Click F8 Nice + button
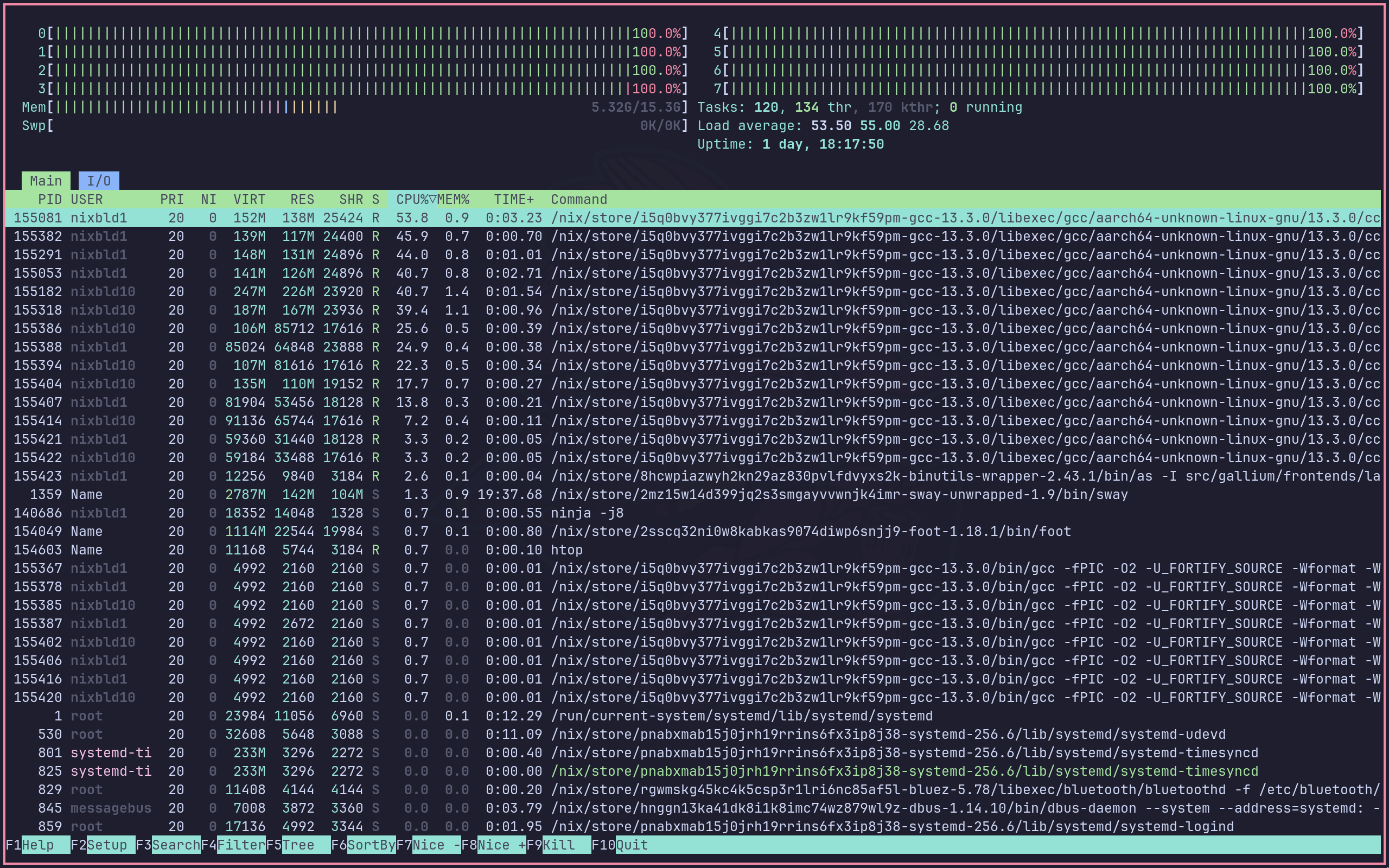The width and height of the screenshot is (1389, 868). [x=501, y=845]
